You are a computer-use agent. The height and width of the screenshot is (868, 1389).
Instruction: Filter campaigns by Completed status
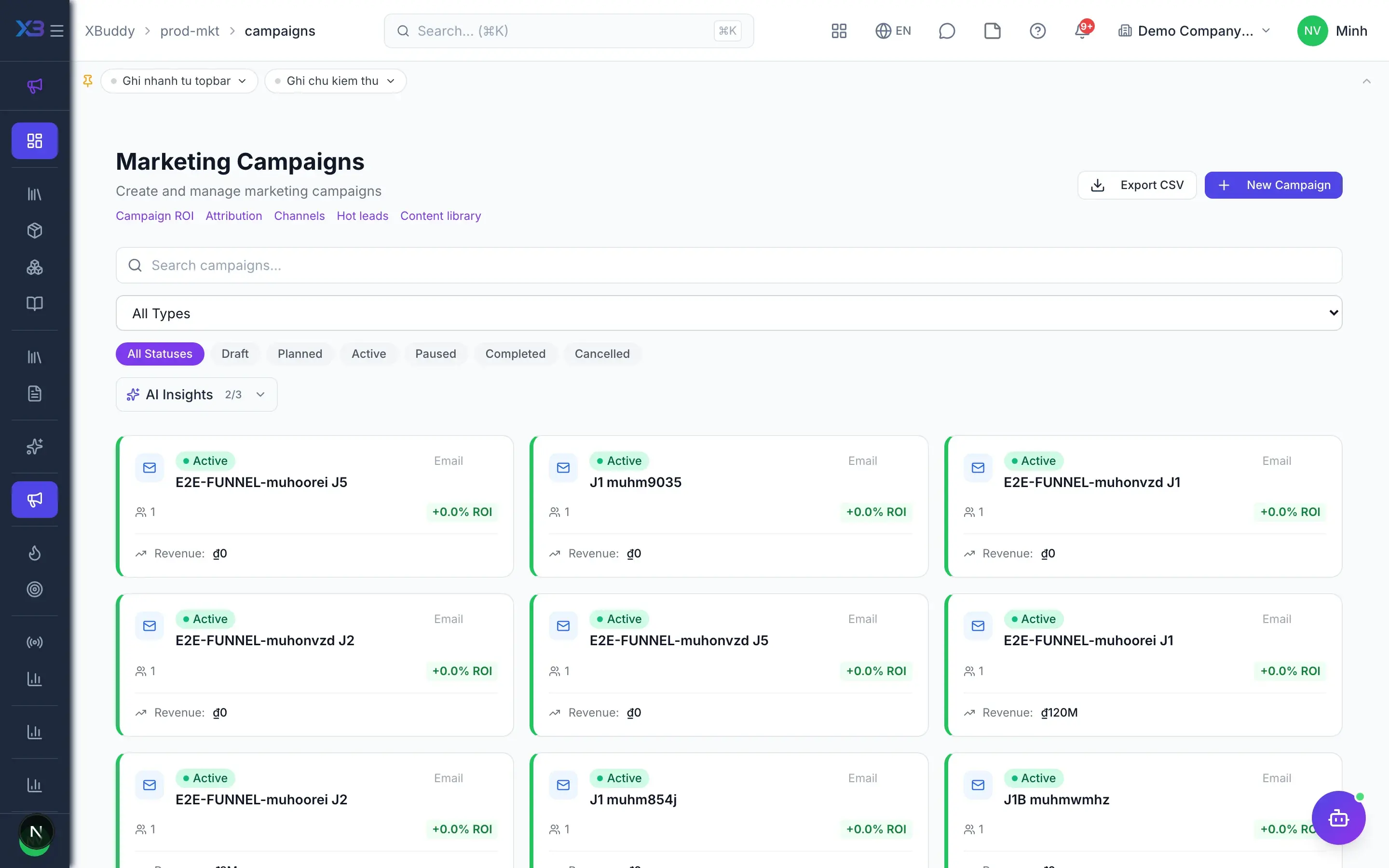(x=515, y=353)
